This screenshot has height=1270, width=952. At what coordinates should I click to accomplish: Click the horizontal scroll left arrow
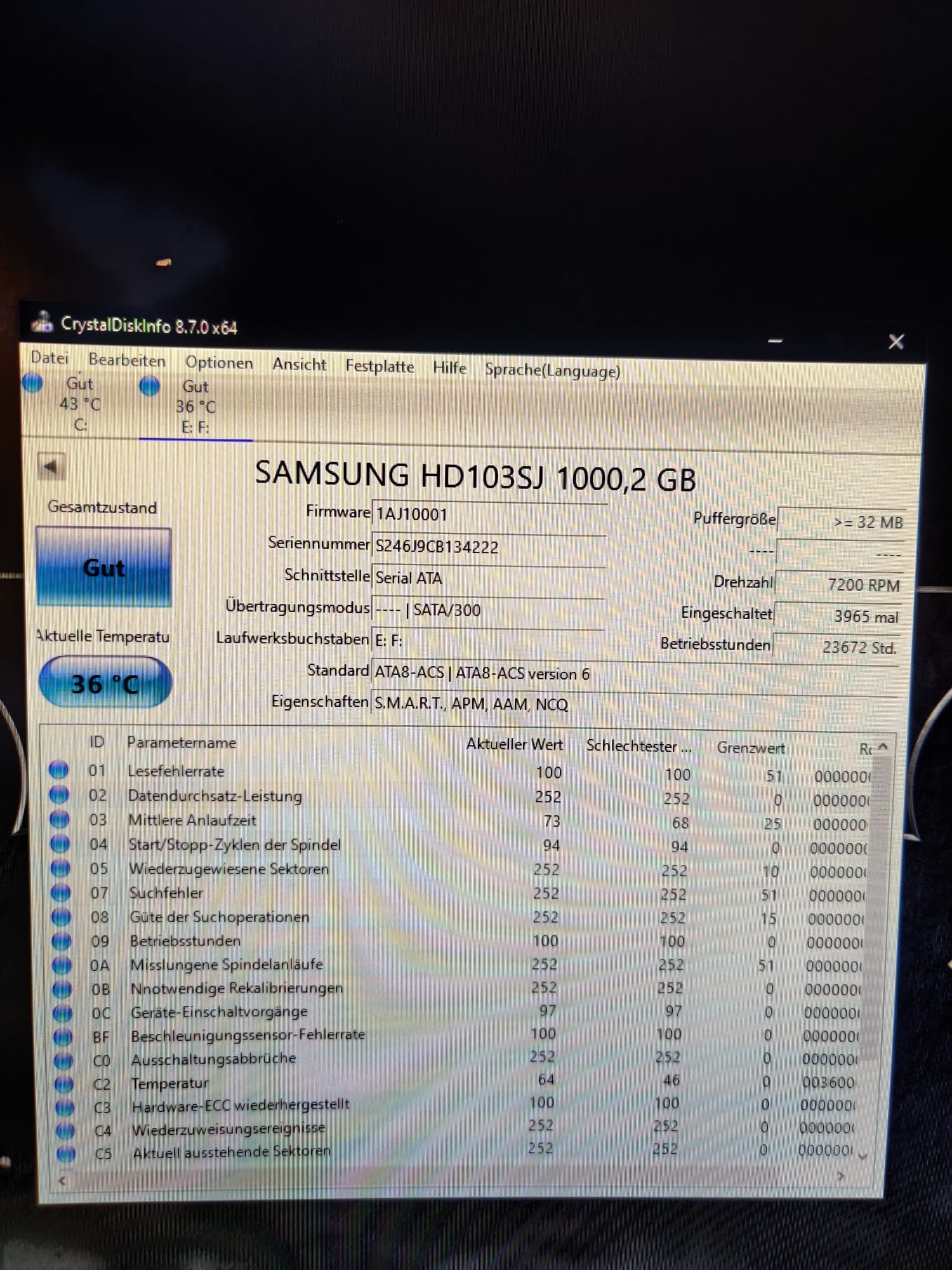[62, 1181]
